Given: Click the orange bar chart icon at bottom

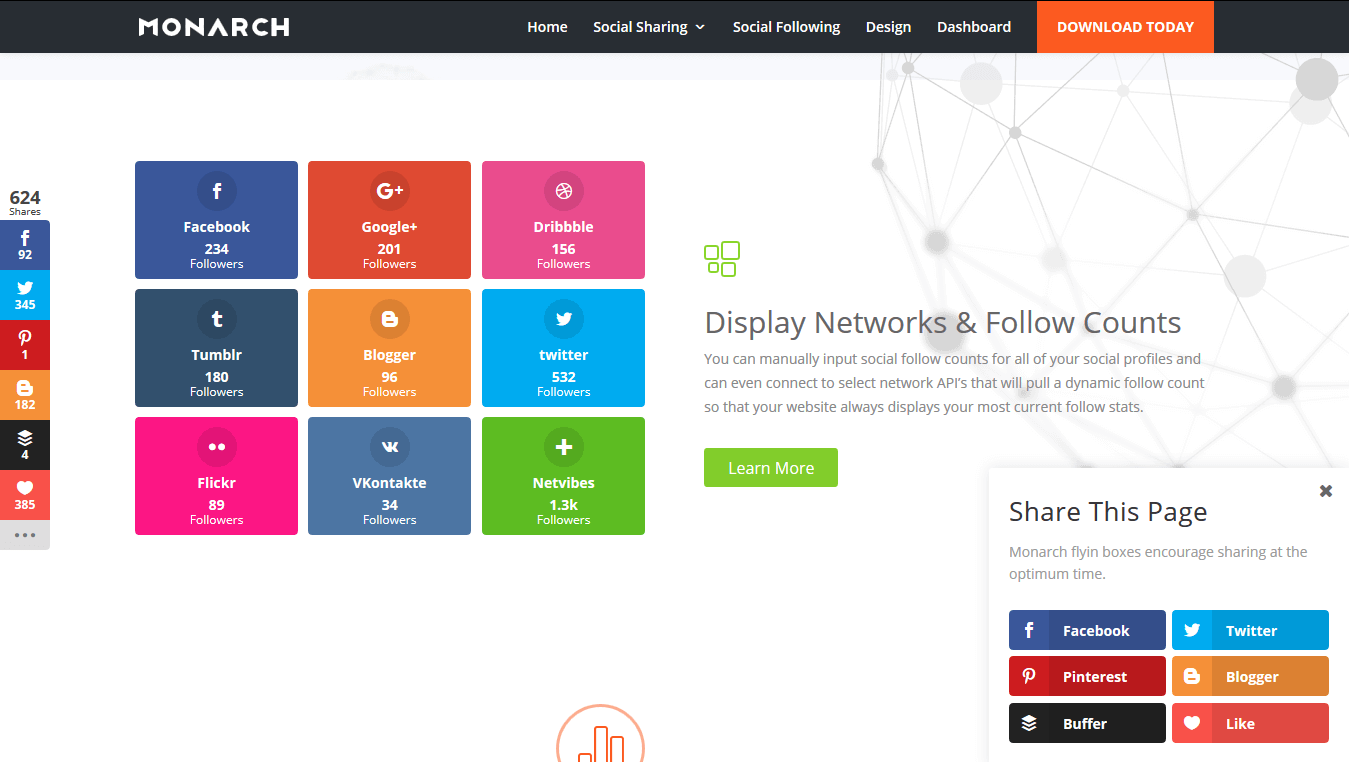Looking at the screenshot, I should tap(600, 734).
